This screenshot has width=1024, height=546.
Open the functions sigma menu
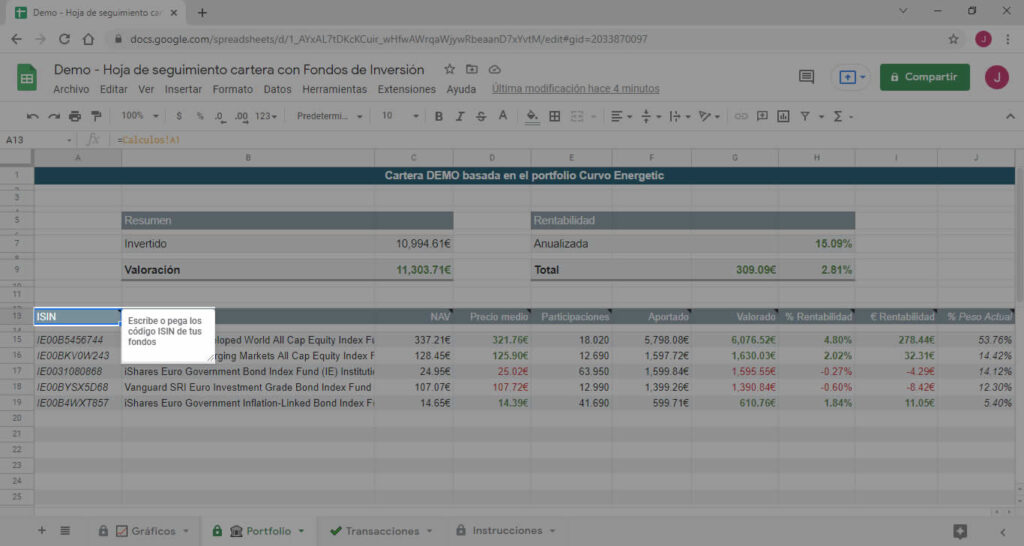point(838,116)
